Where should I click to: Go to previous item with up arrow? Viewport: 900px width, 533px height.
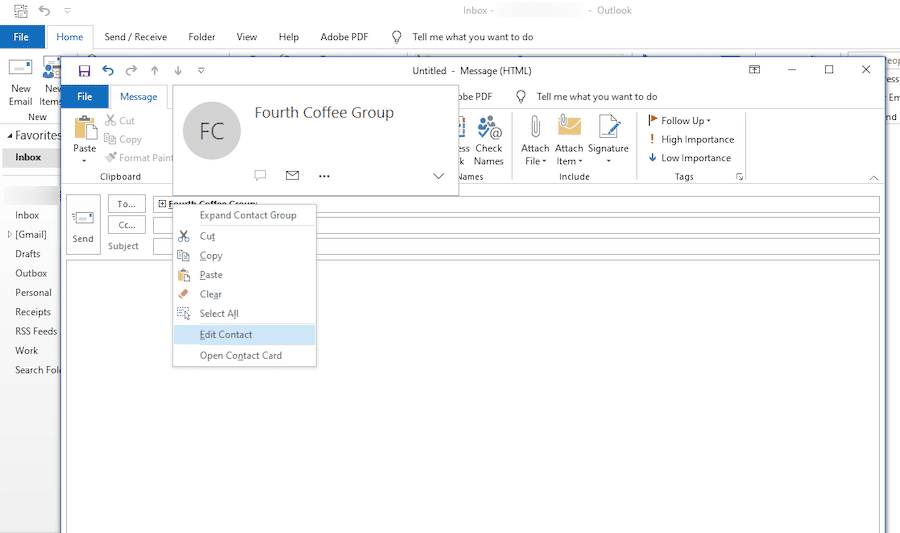[x=154, y=71]
